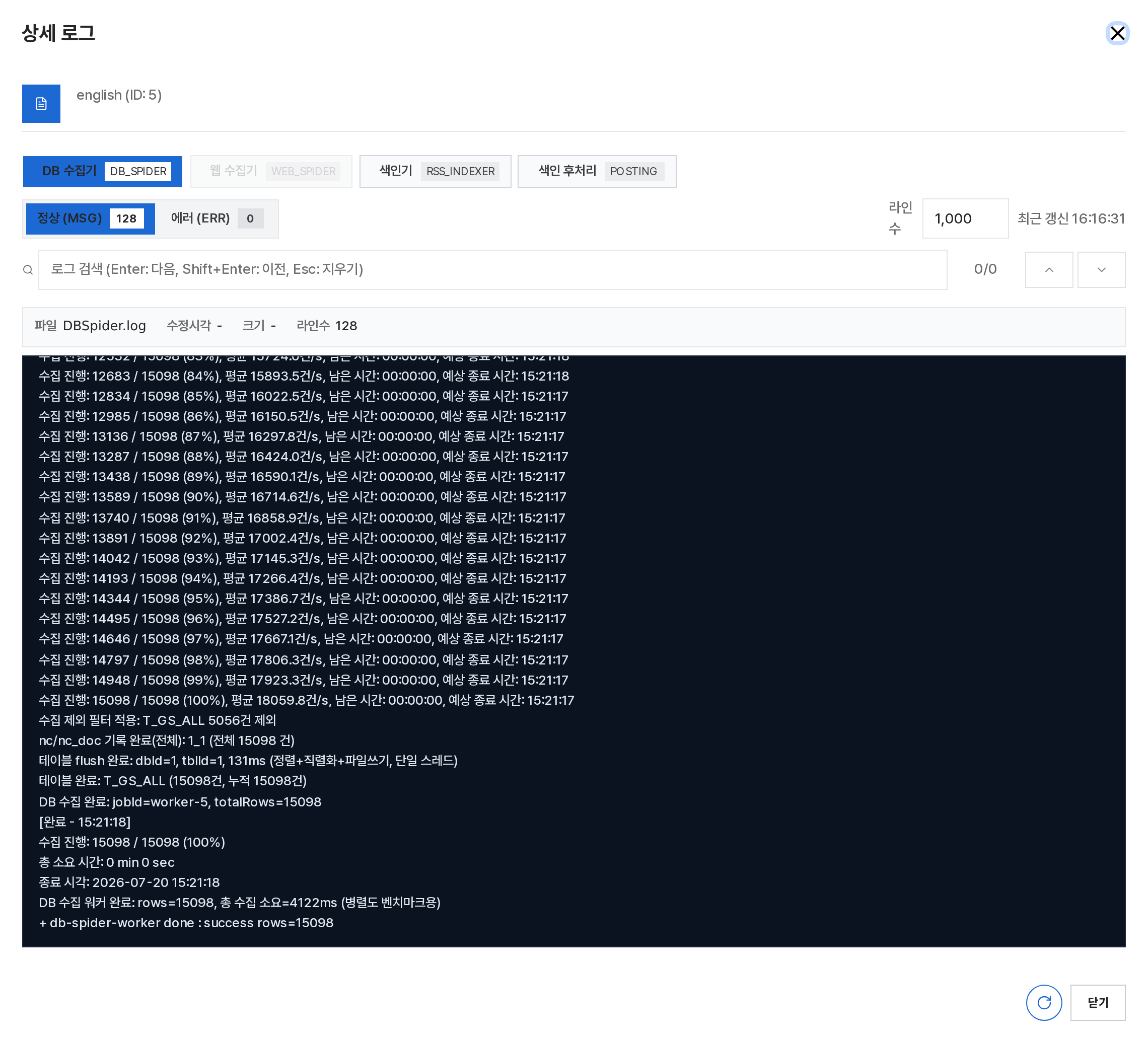Viewport: 1148px width, 1039px height.
Task: Click the DBSpider.log file name
Action: coord(104,326)
